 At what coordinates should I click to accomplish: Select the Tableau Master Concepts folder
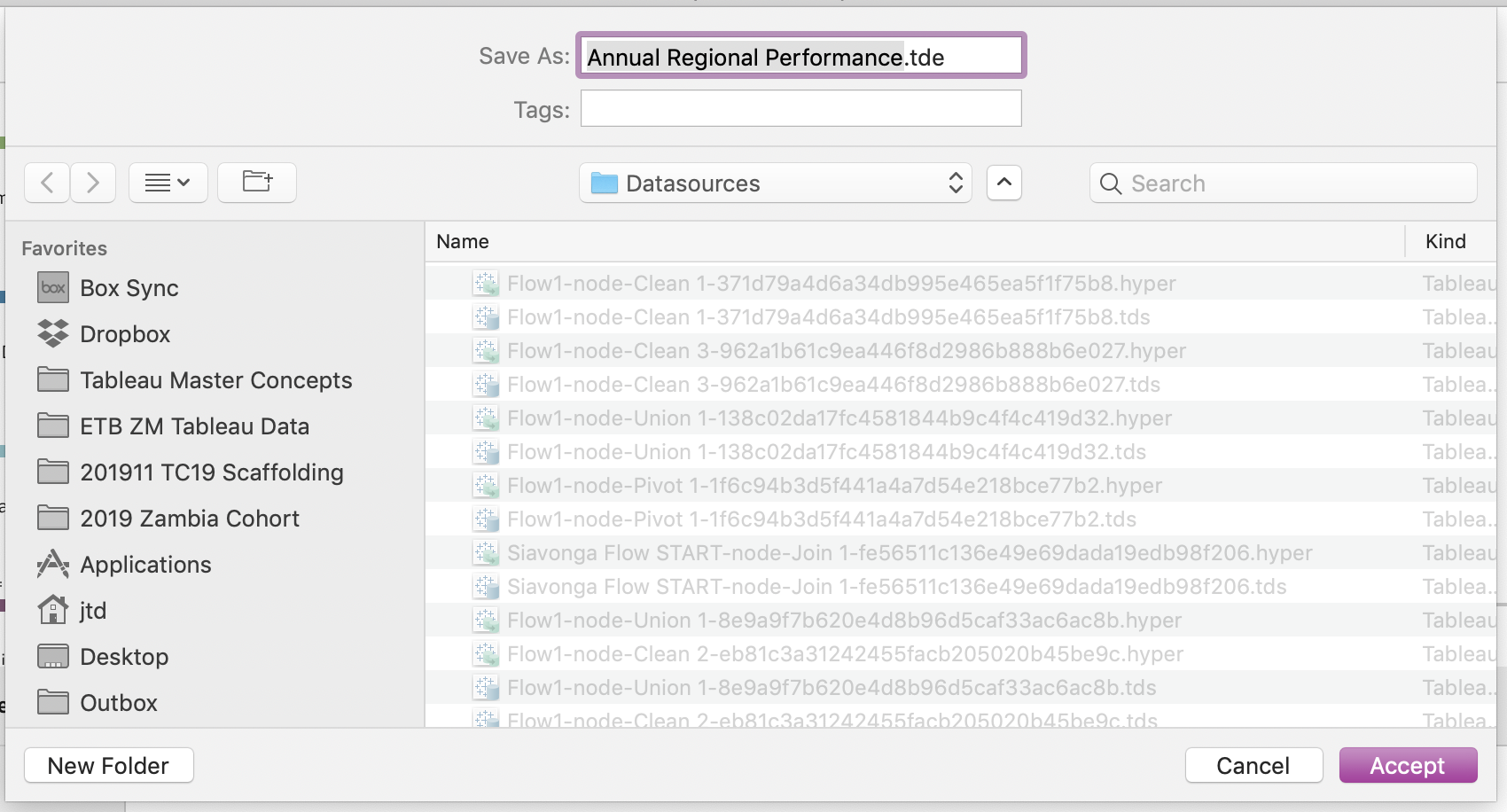215,380
